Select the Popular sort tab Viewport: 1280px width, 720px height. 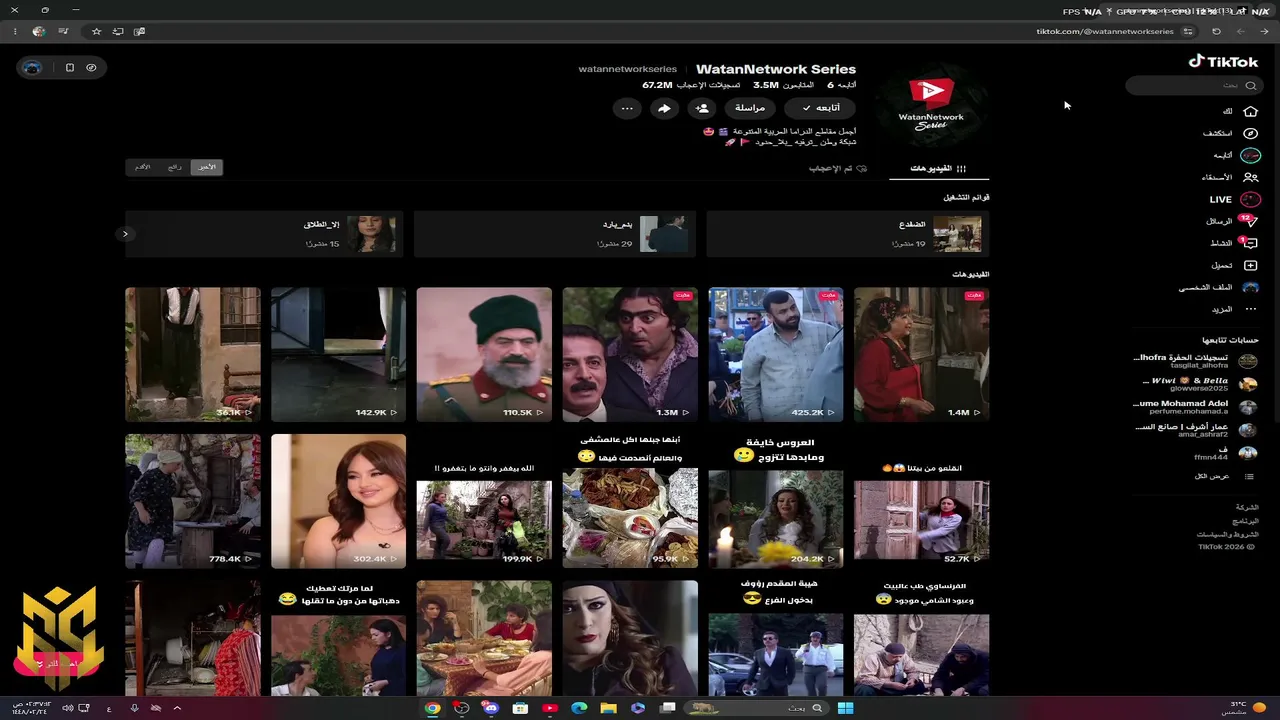175,167
